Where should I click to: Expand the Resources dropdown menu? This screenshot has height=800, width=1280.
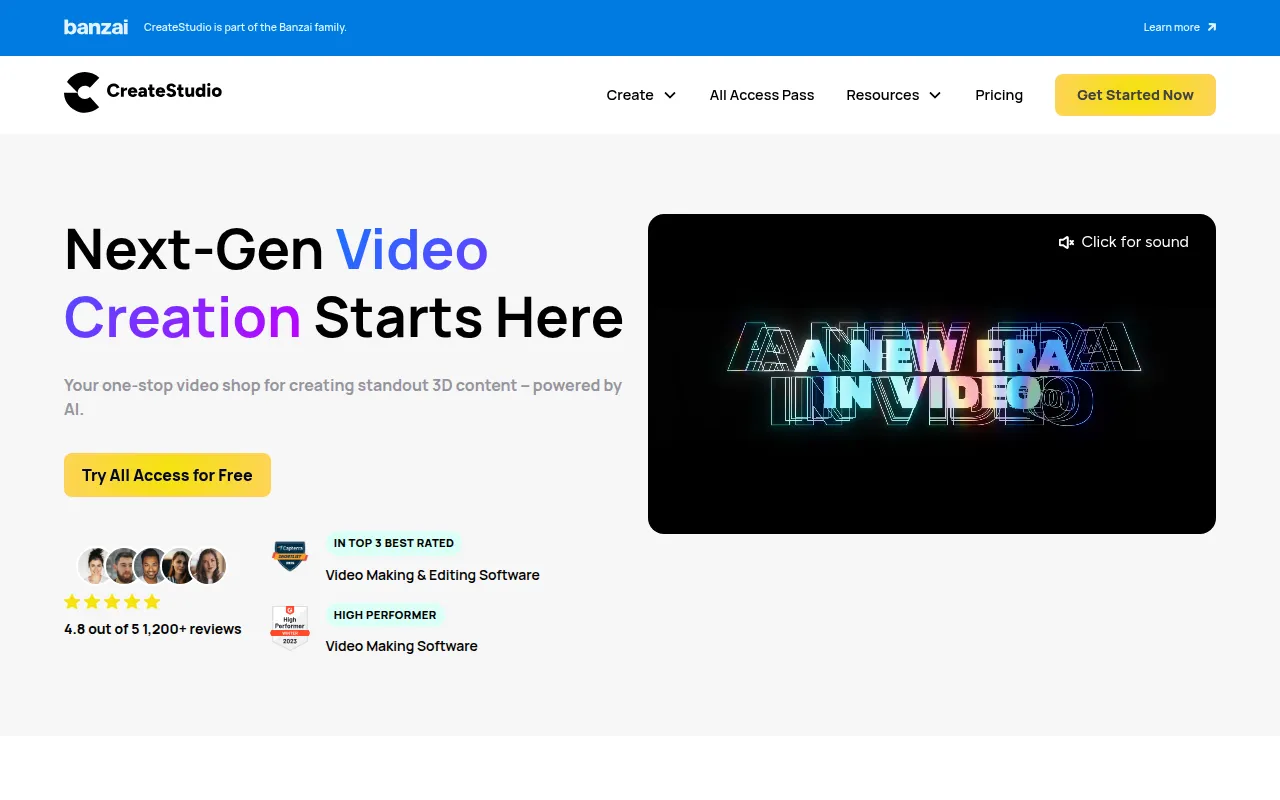[894, 95]
